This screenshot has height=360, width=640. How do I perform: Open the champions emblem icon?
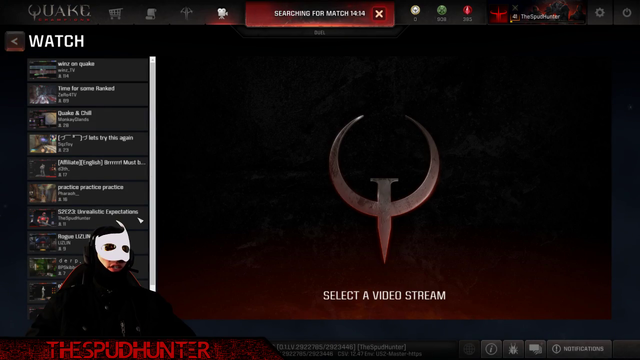click(187, 13)
